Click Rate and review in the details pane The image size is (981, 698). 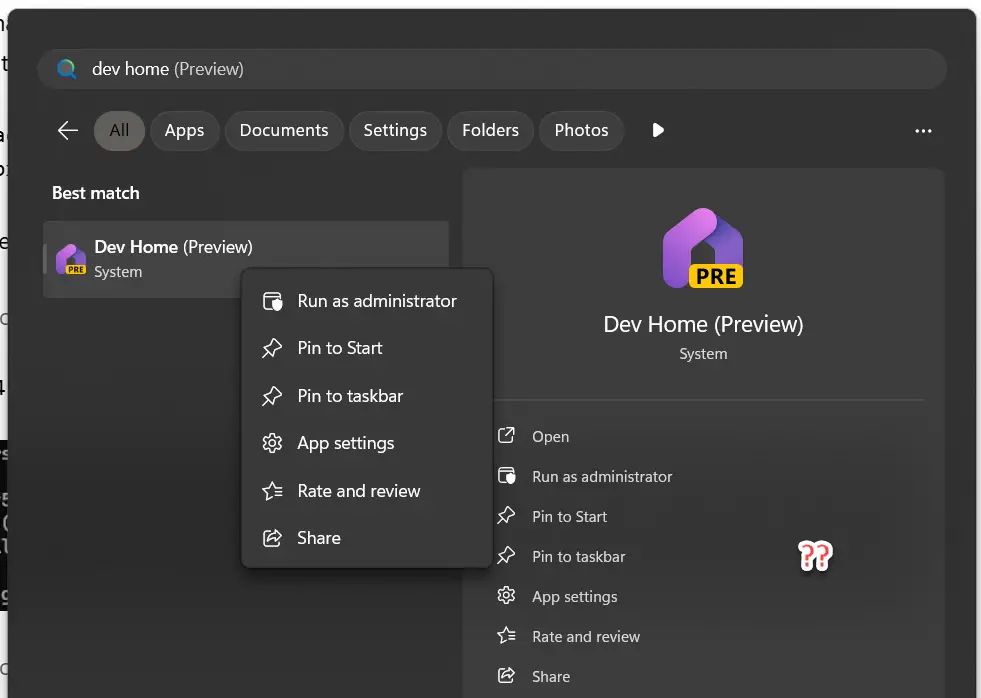pyautogui.click(x=586, y=637)
